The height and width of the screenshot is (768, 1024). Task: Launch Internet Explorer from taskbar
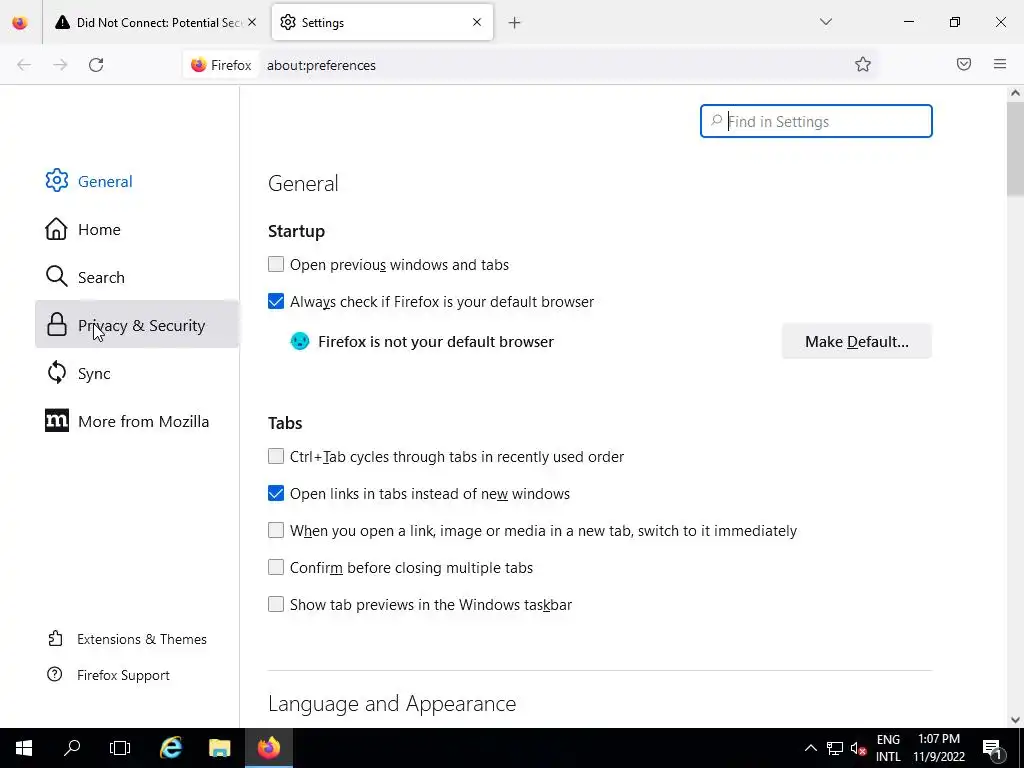click(171, 748)
